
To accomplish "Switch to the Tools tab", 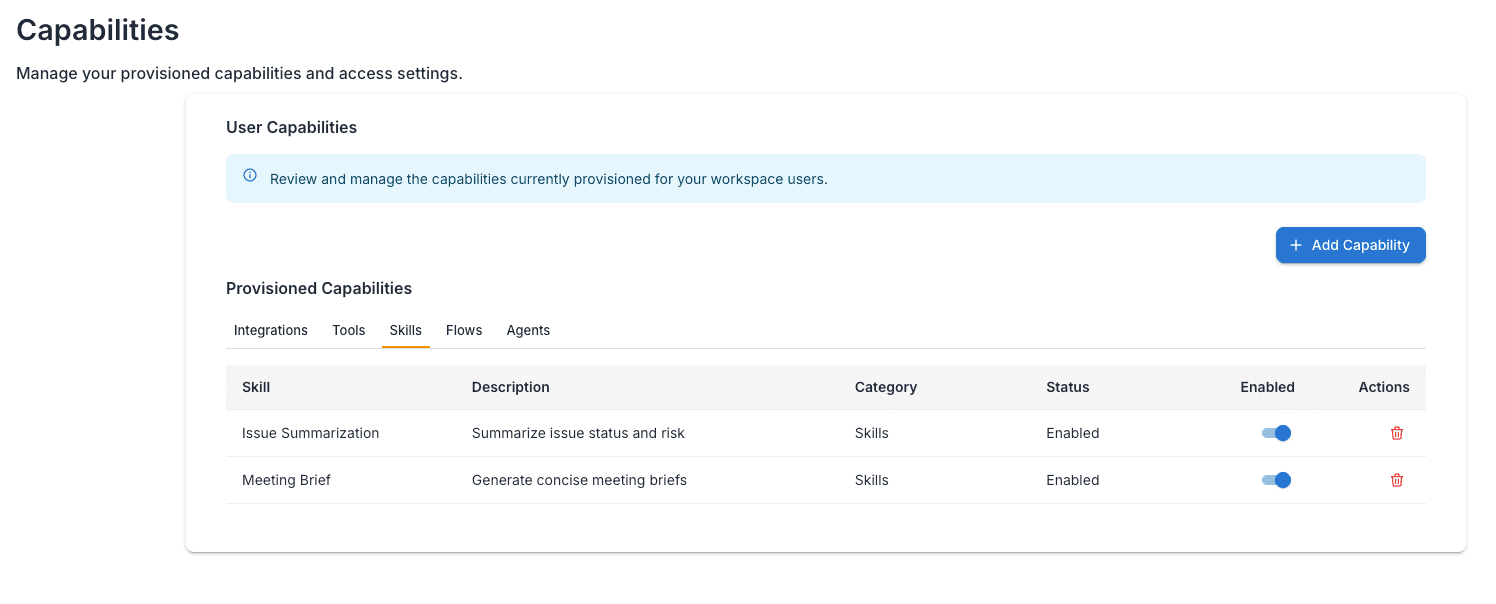I will click(x=349, y=330).
